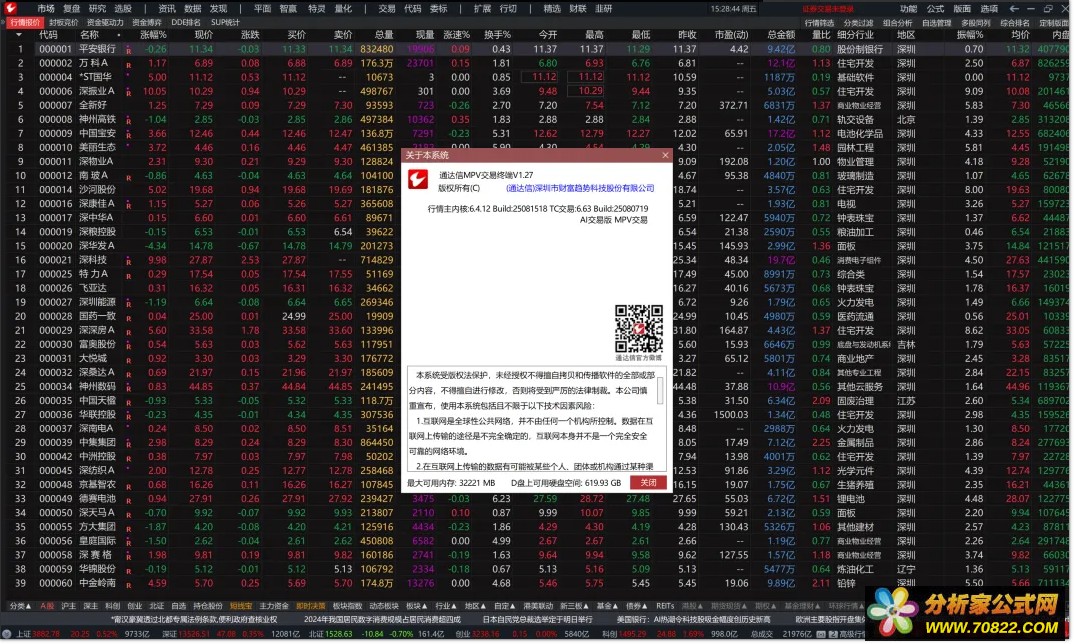Select the 短线宝 bottom tab
Screen dimensions: 1075x644
point(241,606)
